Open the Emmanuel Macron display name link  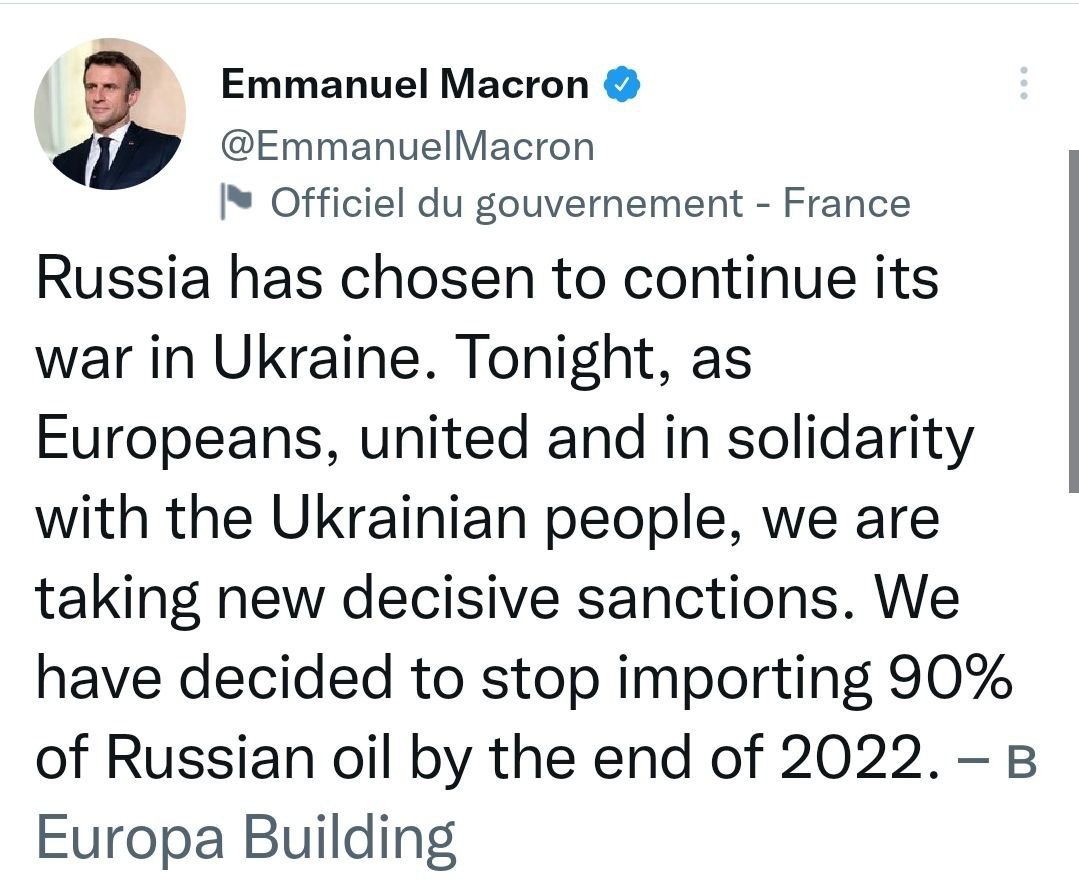(405, 84)
